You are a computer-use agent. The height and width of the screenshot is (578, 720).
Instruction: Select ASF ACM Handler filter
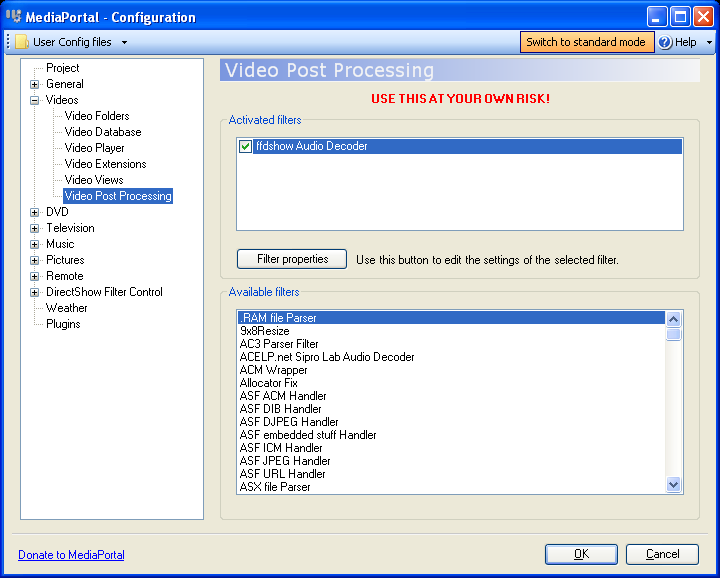pyautogui.click(x=451, y=396)
